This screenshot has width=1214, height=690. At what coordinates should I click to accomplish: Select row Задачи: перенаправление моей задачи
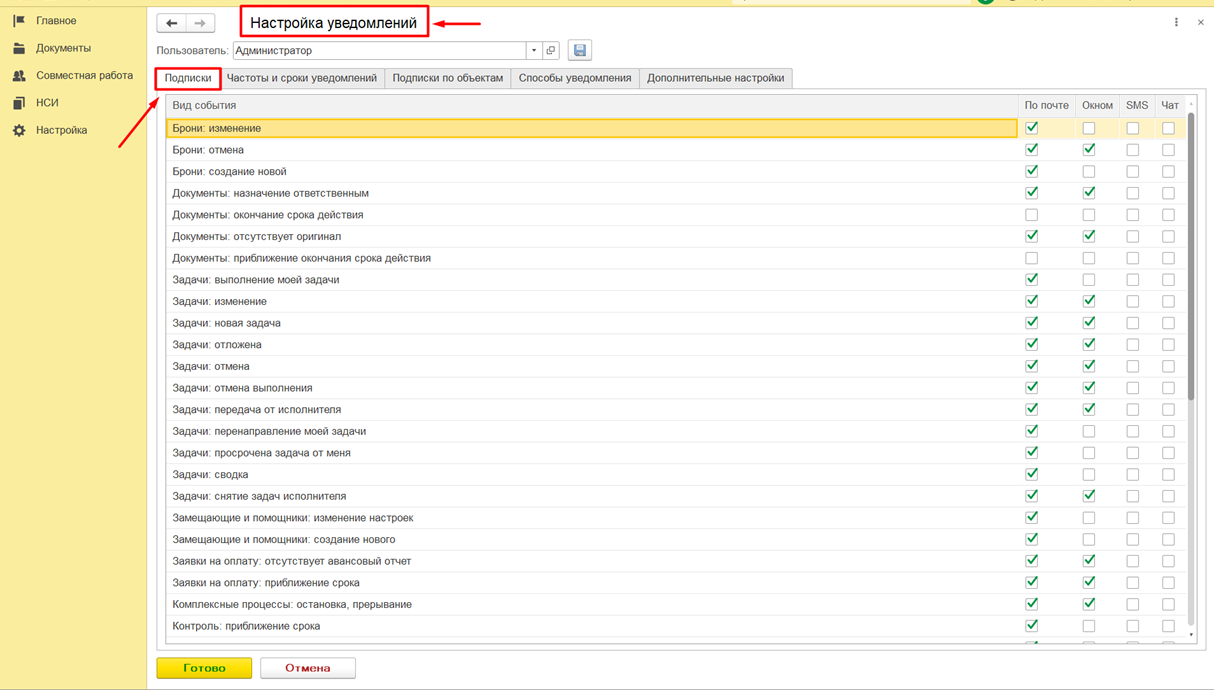tap(592, 431)
